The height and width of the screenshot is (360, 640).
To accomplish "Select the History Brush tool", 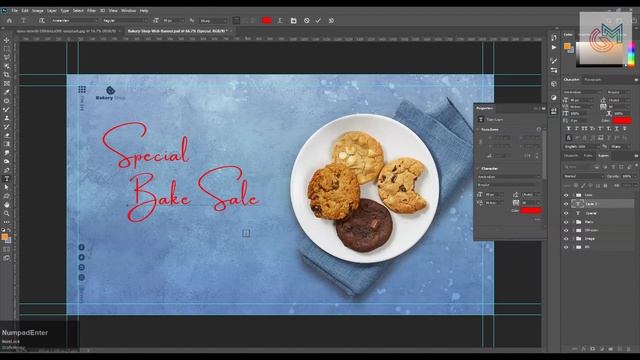I will click(7, 127).
